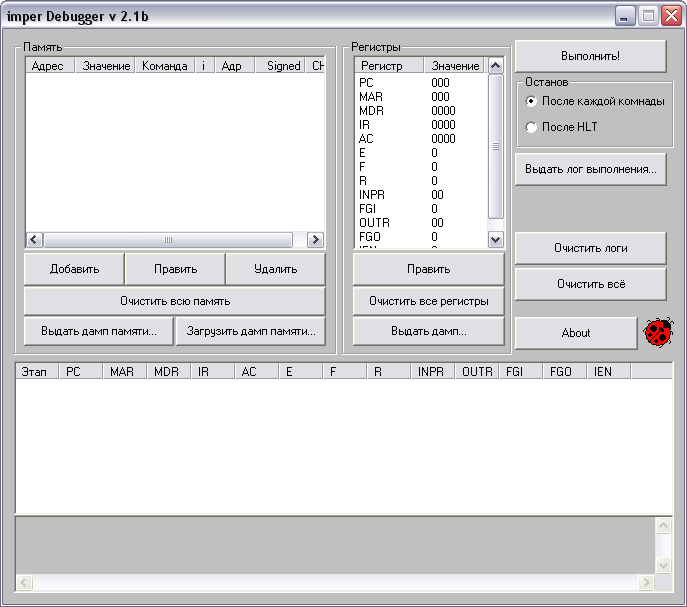
Task: Open the About dialog
Action: [x=575, y=333]
